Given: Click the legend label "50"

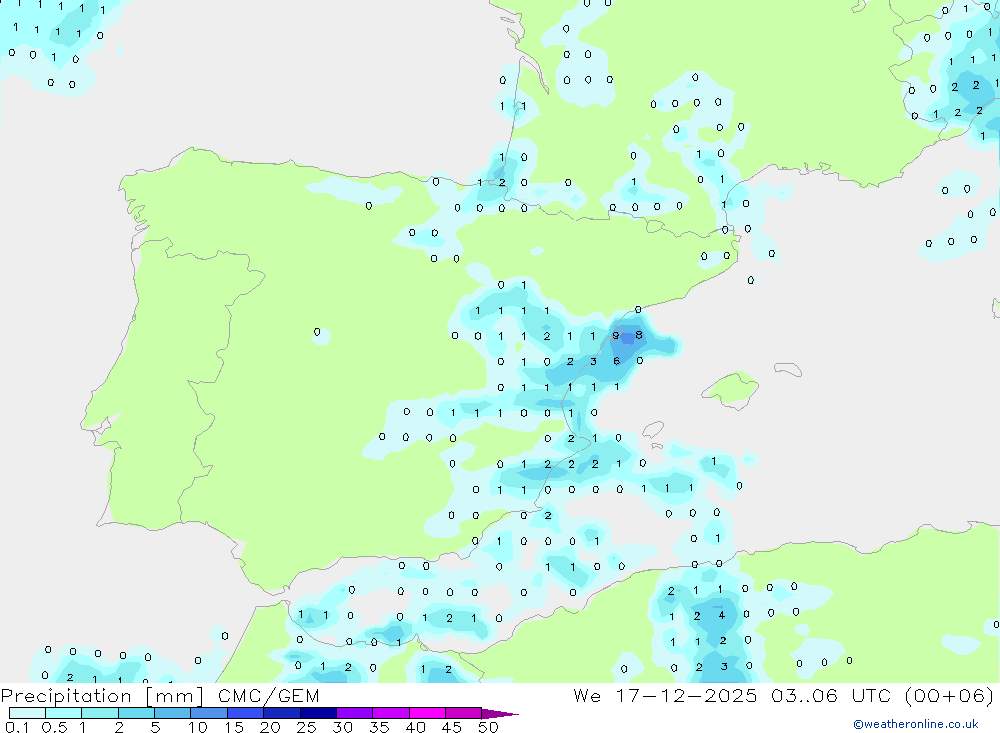Looking at the screenshot, I should click(488, 727).
